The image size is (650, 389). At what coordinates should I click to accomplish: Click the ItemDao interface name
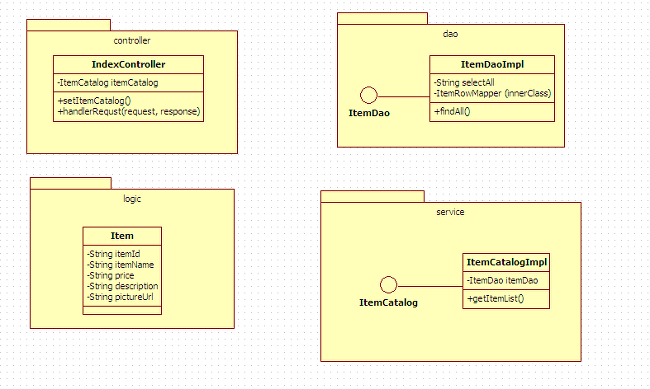click(369, 113)
